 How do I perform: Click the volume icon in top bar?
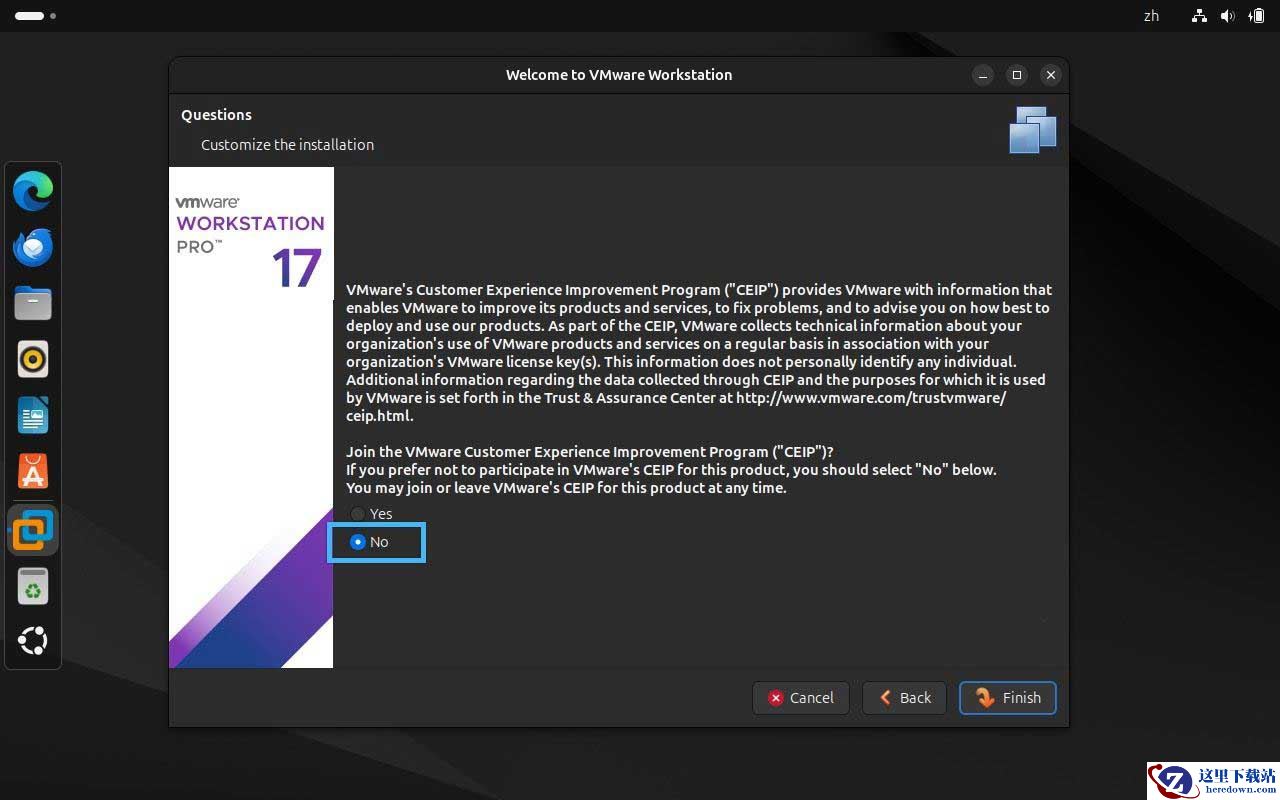click(x=1228, y=16)
